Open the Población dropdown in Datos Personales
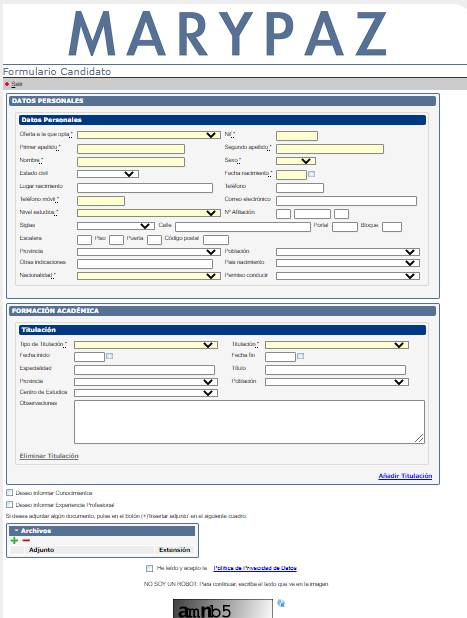 pos(348,252)
